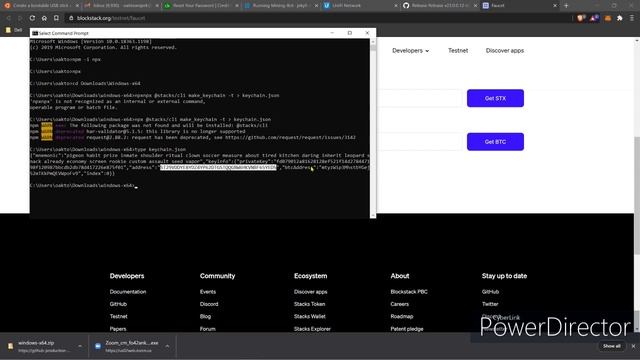Viewport: 640px width, 360px height.
Task: Click the Command Prompt title bar icon
Action: coord(35,33)
